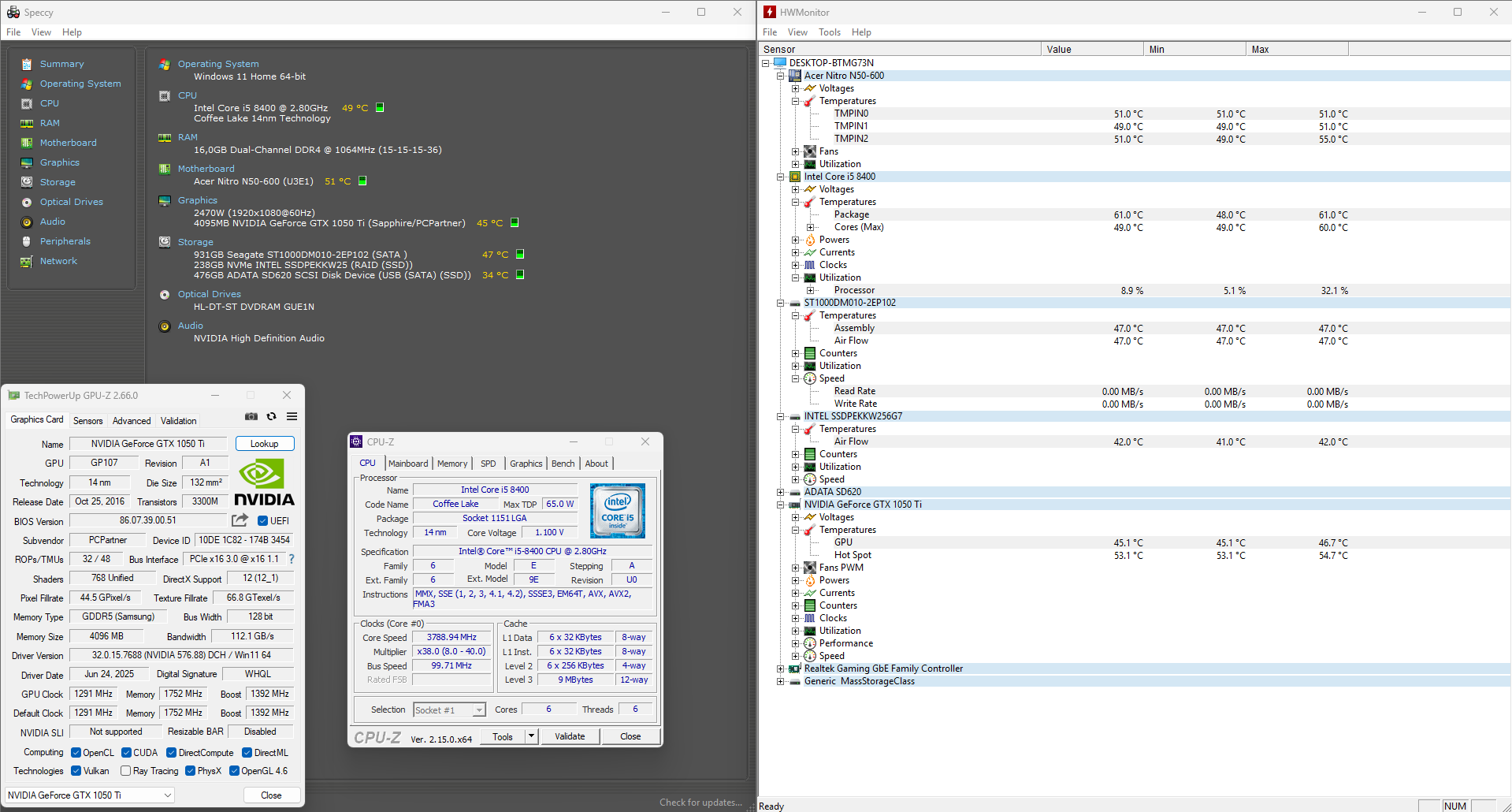Toggle the OpenCL checkbox

[76, 753]
